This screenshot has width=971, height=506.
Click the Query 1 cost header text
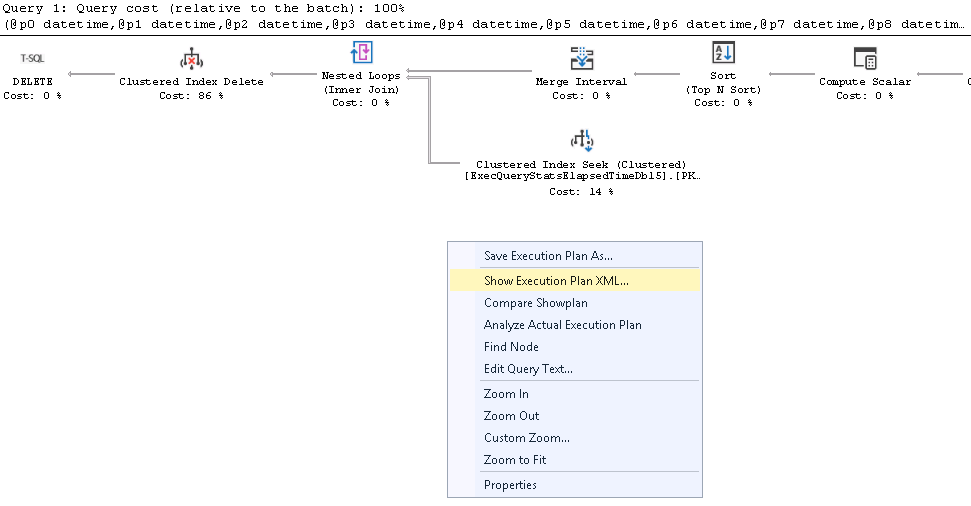click(x=204, y=8)
